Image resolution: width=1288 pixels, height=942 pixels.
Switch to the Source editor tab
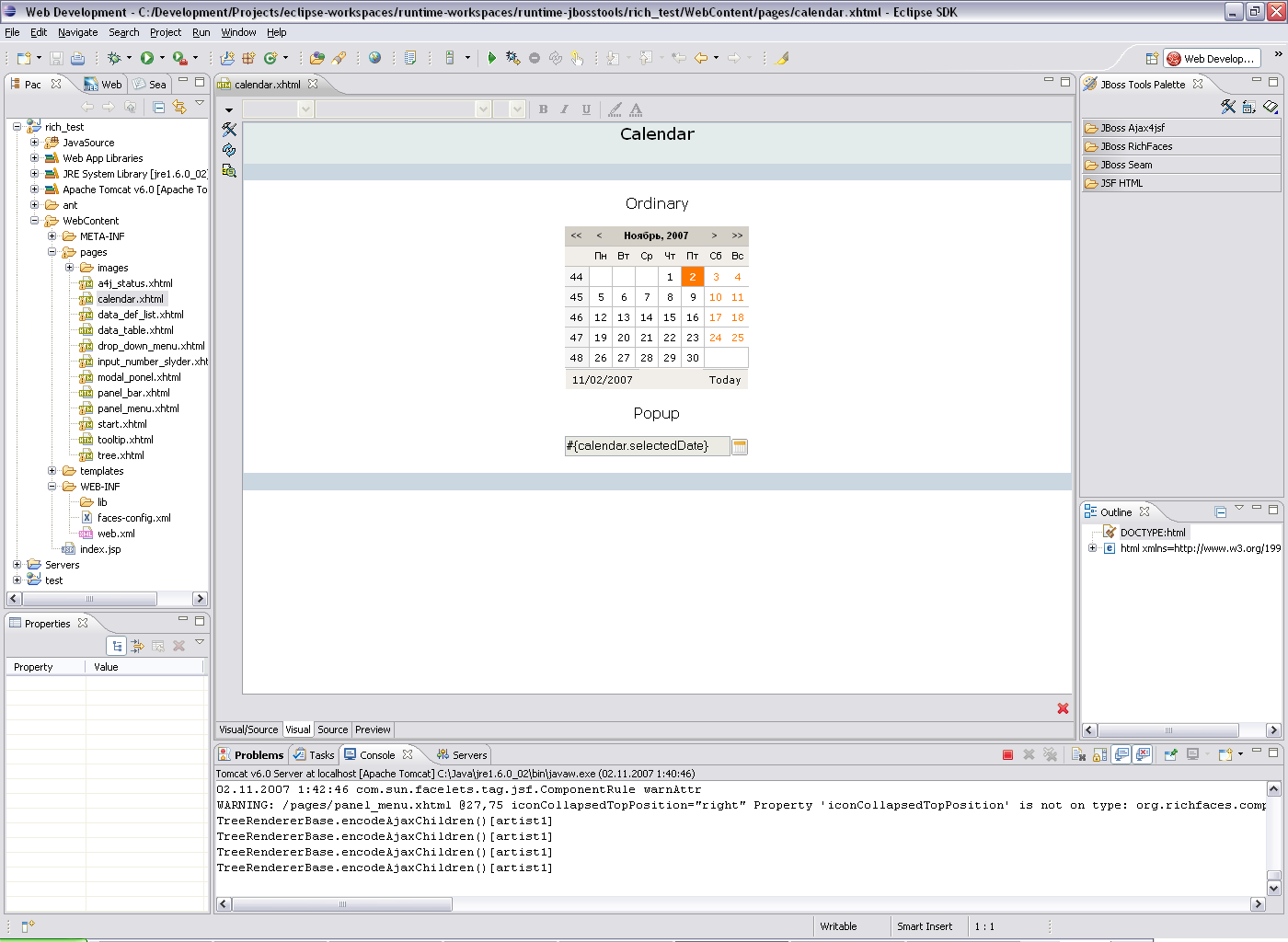[332, 729]
